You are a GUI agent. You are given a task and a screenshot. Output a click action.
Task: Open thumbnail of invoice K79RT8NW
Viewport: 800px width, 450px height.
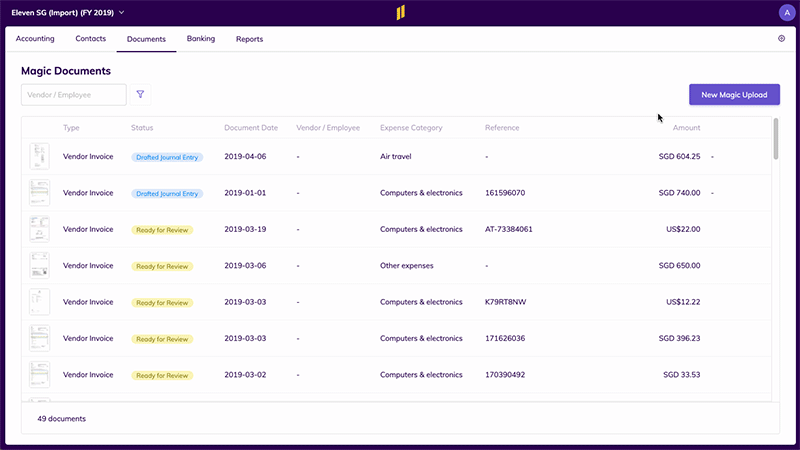(x=39, y=302)
